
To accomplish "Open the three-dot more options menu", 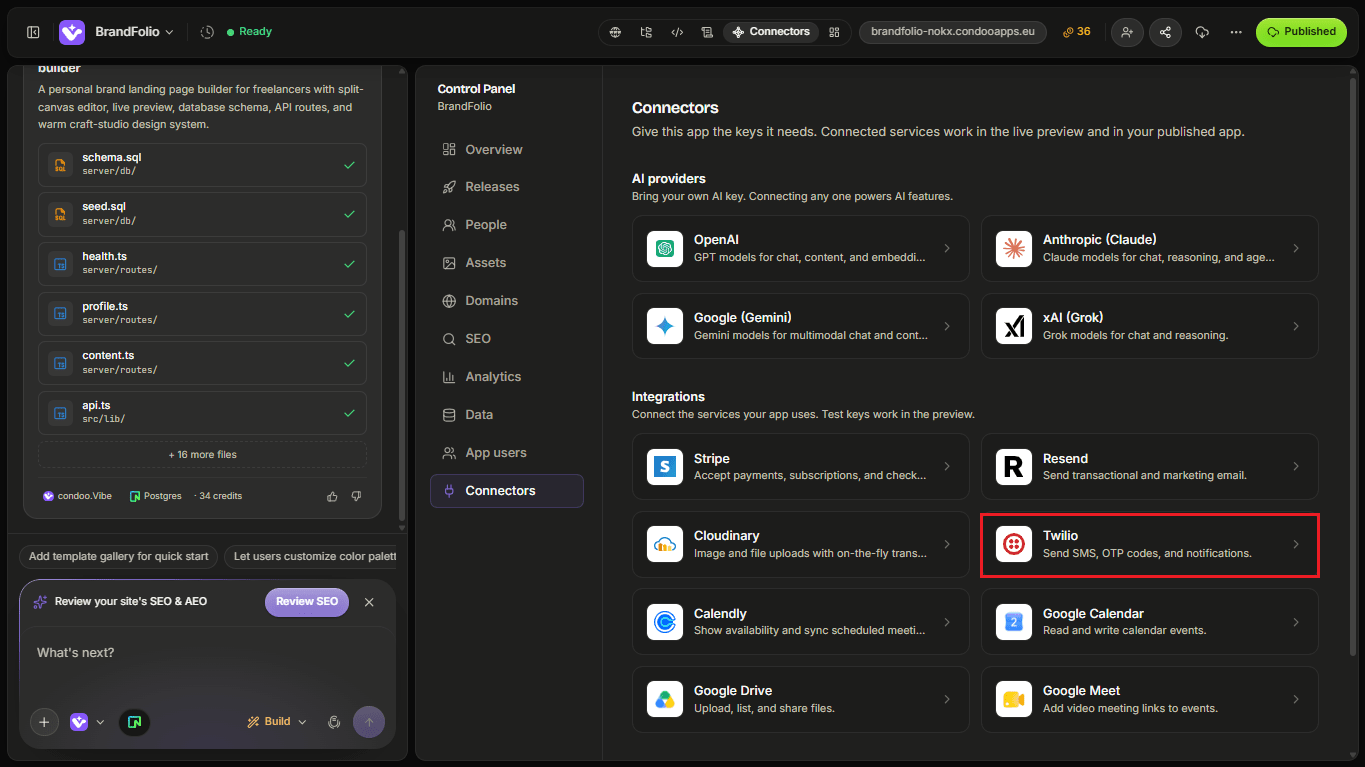I will (x=1236, y=32).
